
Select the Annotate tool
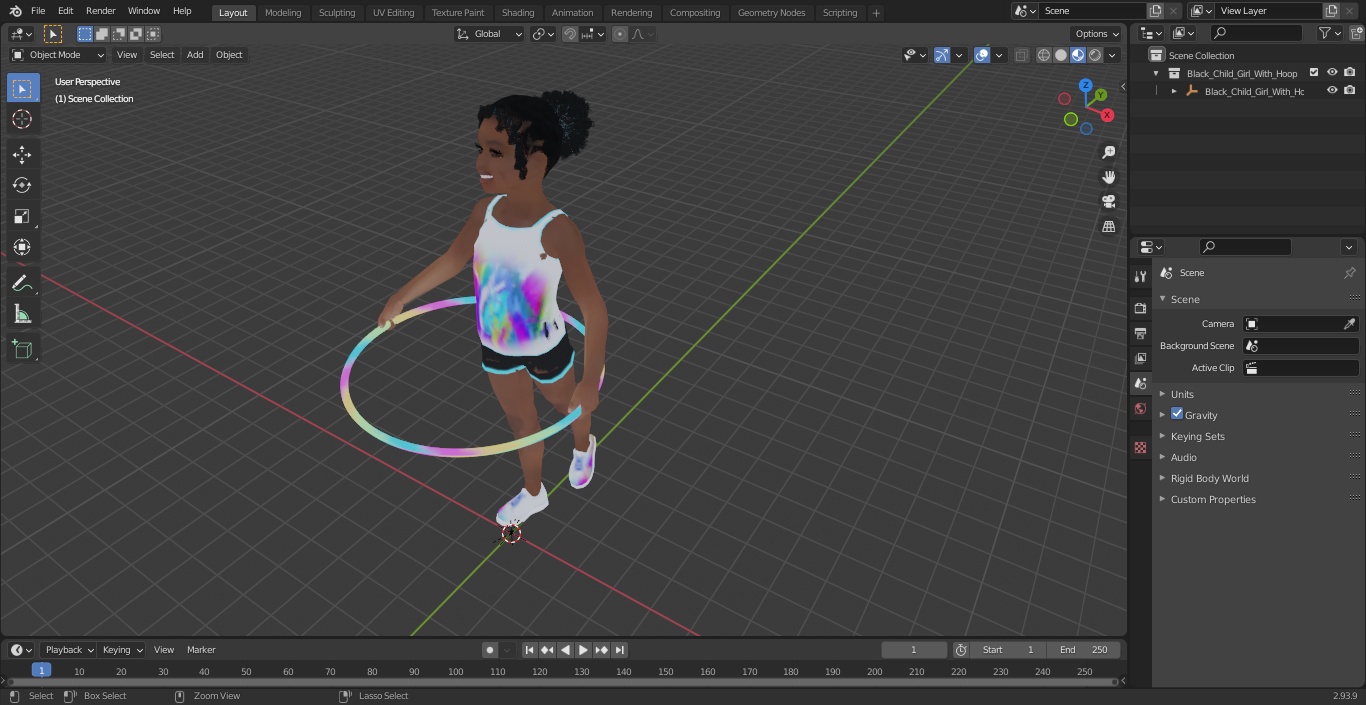22,284
